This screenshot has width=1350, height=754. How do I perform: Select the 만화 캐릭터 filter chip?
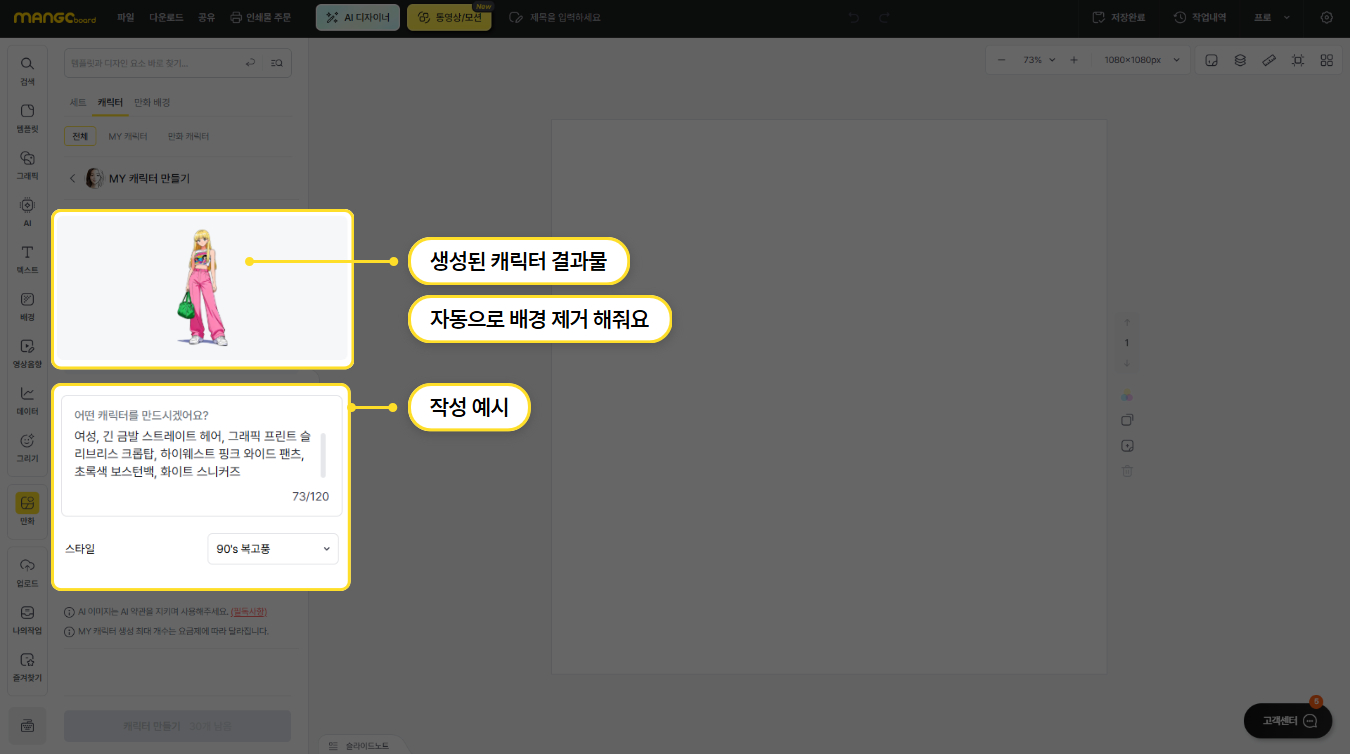[188, 136]
